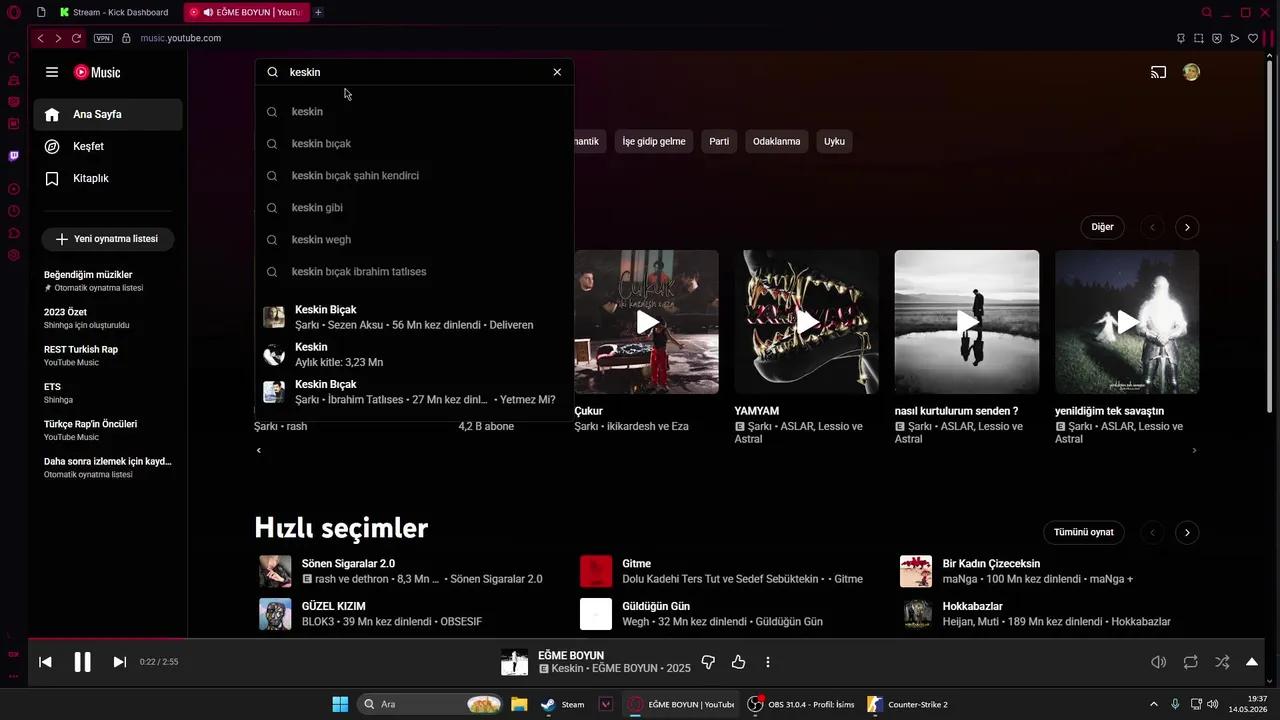Like the song EĞME BOYUN
This screenshot has height=720, width=1280.
coord(738,662)
